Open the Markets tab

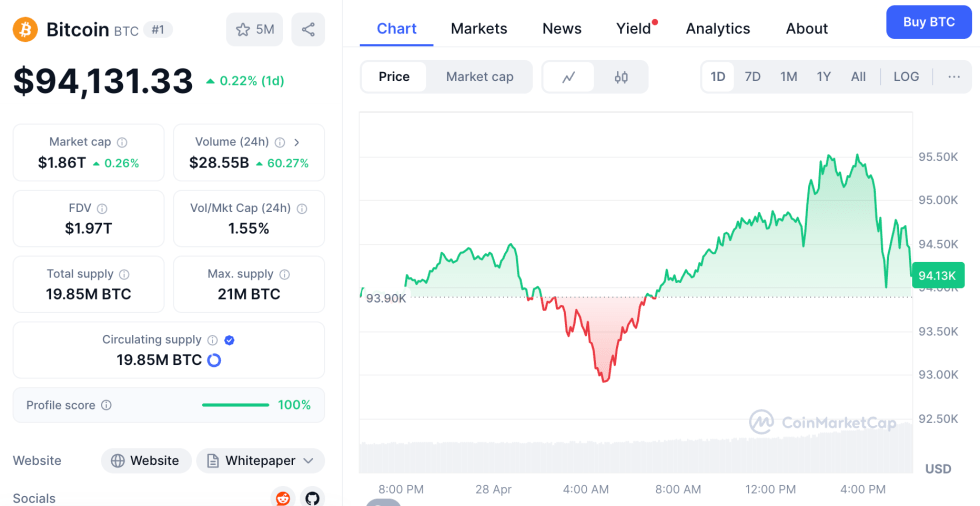[479, 29]
